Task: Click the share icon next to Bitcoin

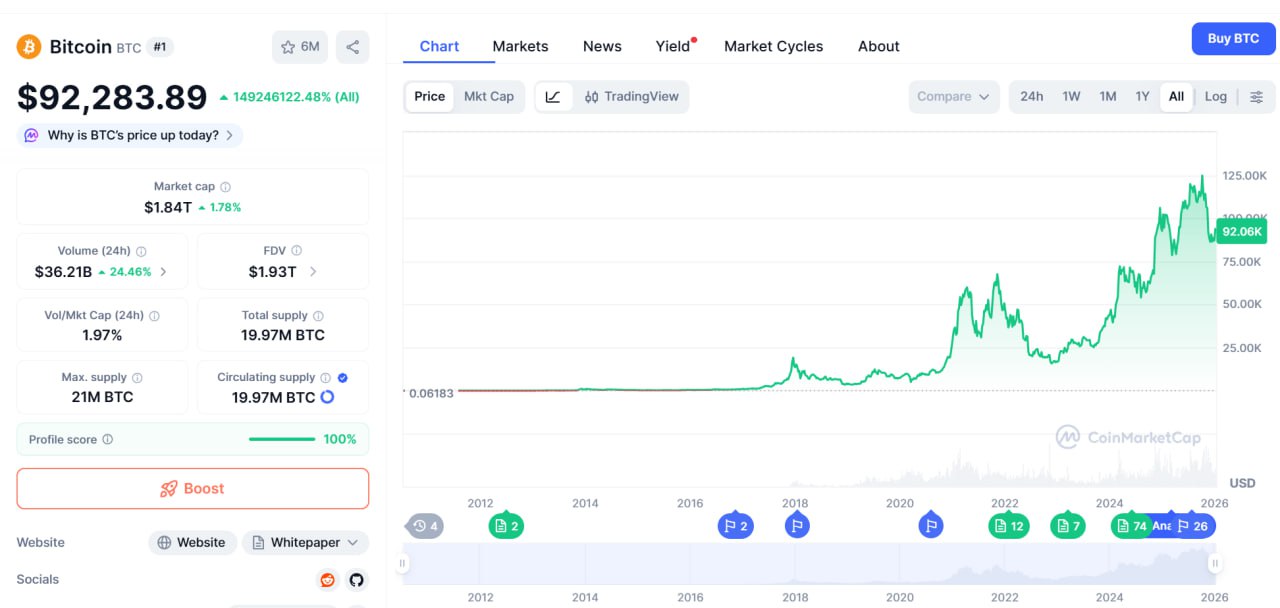Action: tap(352, 47)
